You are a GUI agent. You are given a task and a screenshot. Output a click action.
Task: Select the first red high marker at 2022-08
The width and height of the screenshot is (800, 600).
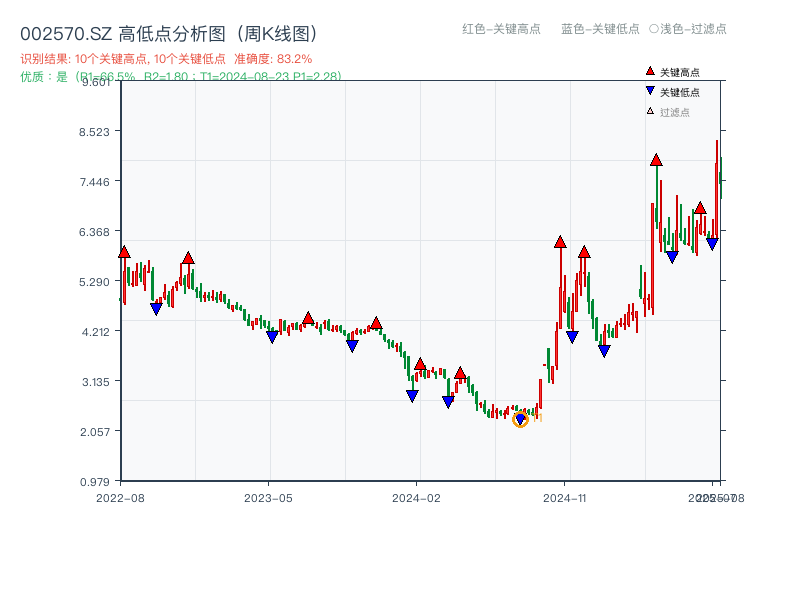click(x=123, y=252)
